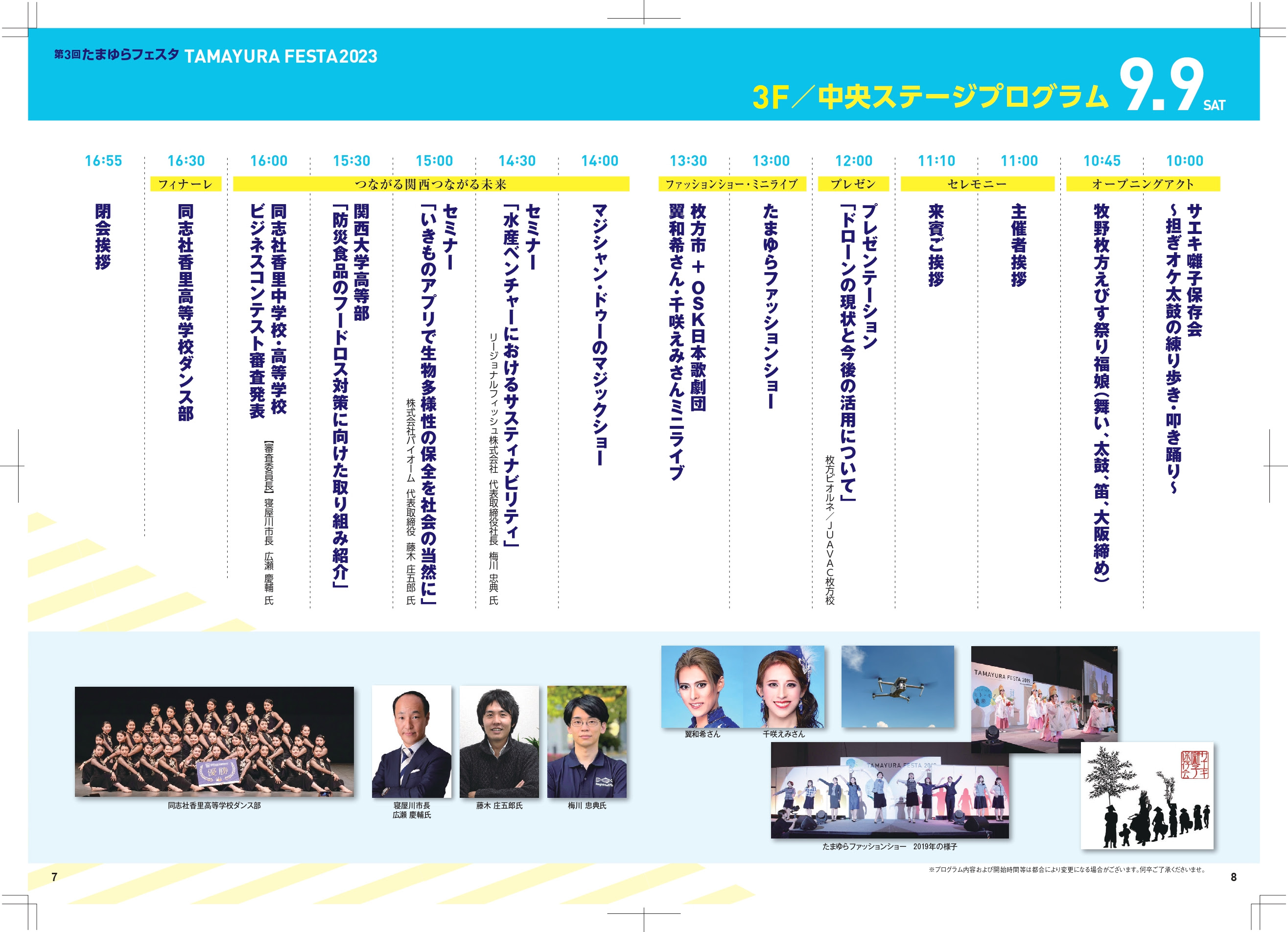The width and height of the screenshot is (1288, 932).
Task: Open the silhouette procession illustration
Action: [x=1147, y=795]
